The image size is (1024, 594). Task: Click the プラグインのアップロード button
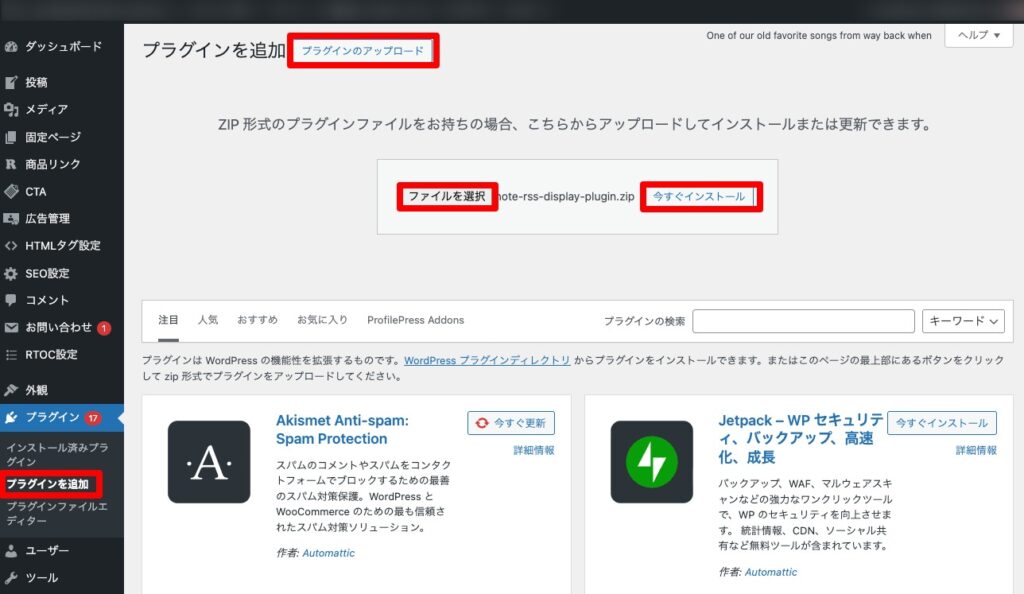(x=363, y=51)
